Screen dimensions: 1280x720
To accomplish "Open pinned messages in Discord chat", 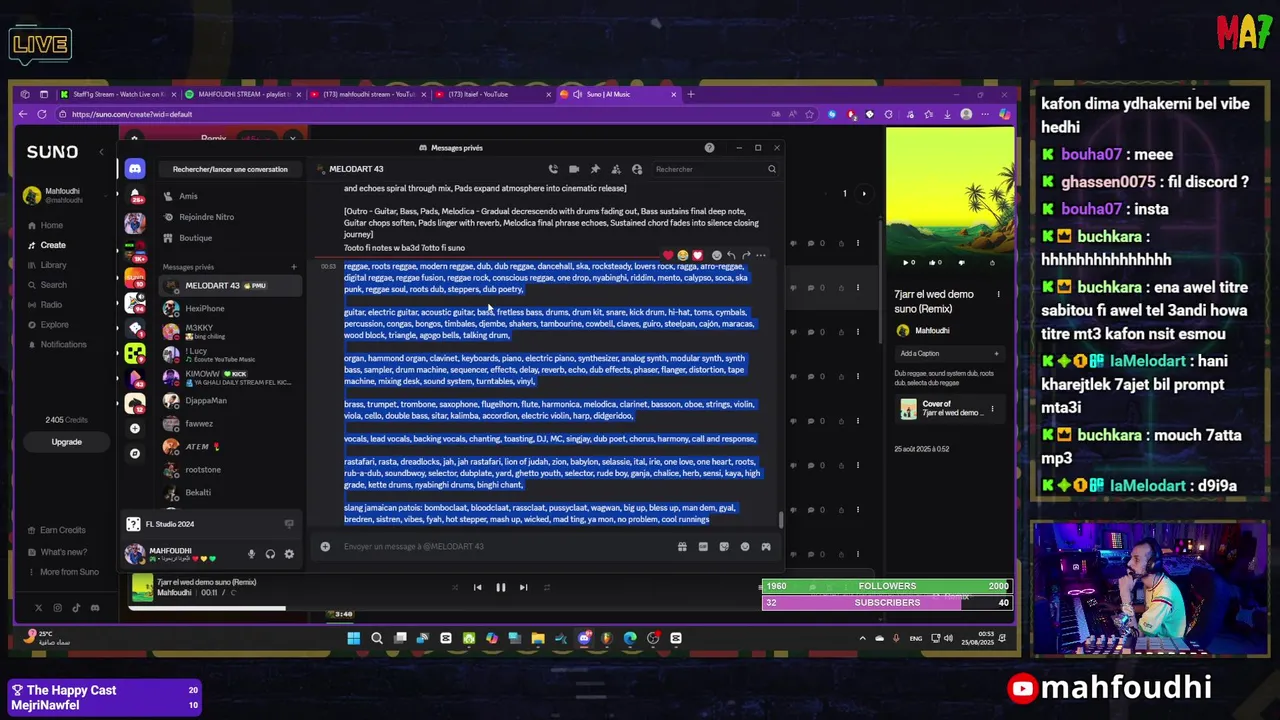I will click(595, 169).
